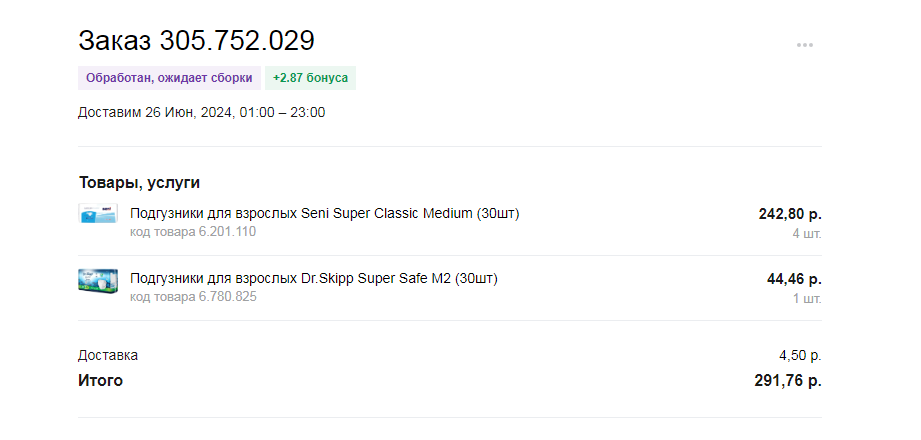
Task: Open the Seni Super Classic Medium product link
Action: 325,214
